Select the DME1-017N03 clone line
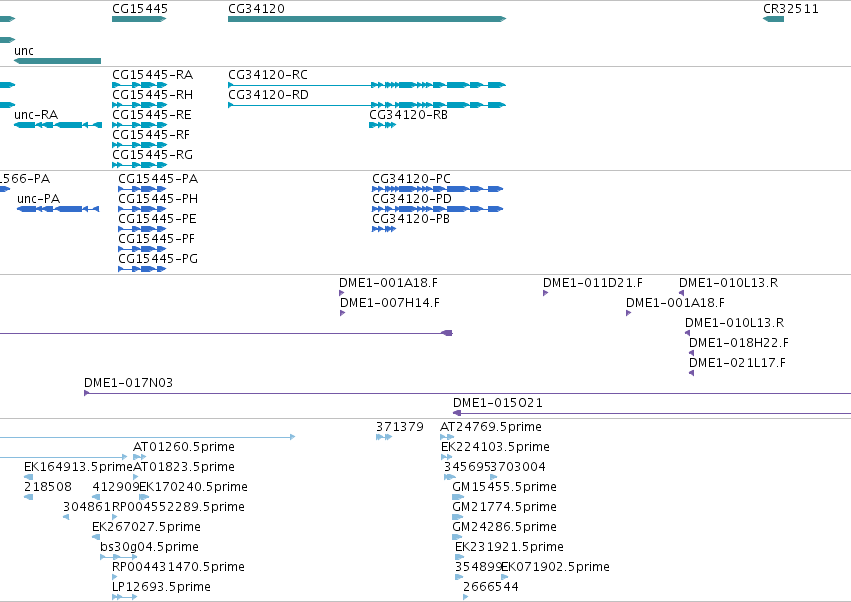The height and width of the screenshot is (602, 851). [467, 394]
